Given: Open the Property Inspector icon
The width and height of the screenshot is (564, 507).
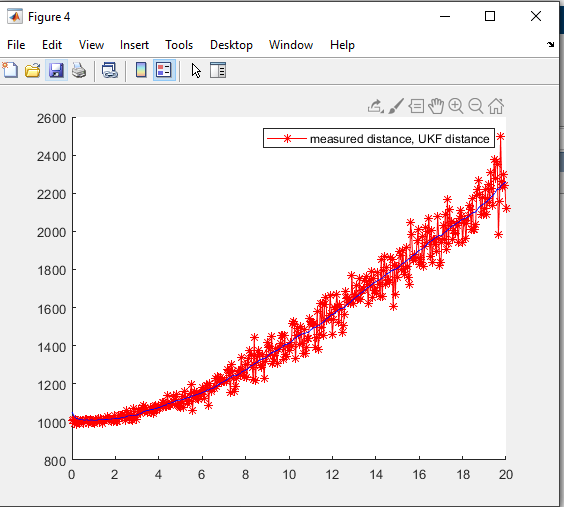Looking at the screenshot, I should click(x=218, y=70).
